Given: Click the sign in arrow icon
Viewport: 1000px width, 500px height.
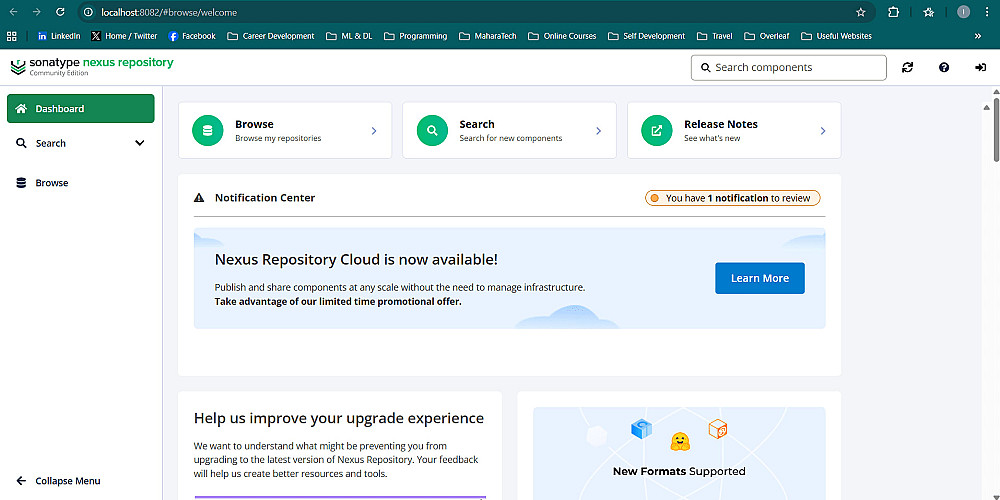Looking at the screenshot, I should (980, 68).
